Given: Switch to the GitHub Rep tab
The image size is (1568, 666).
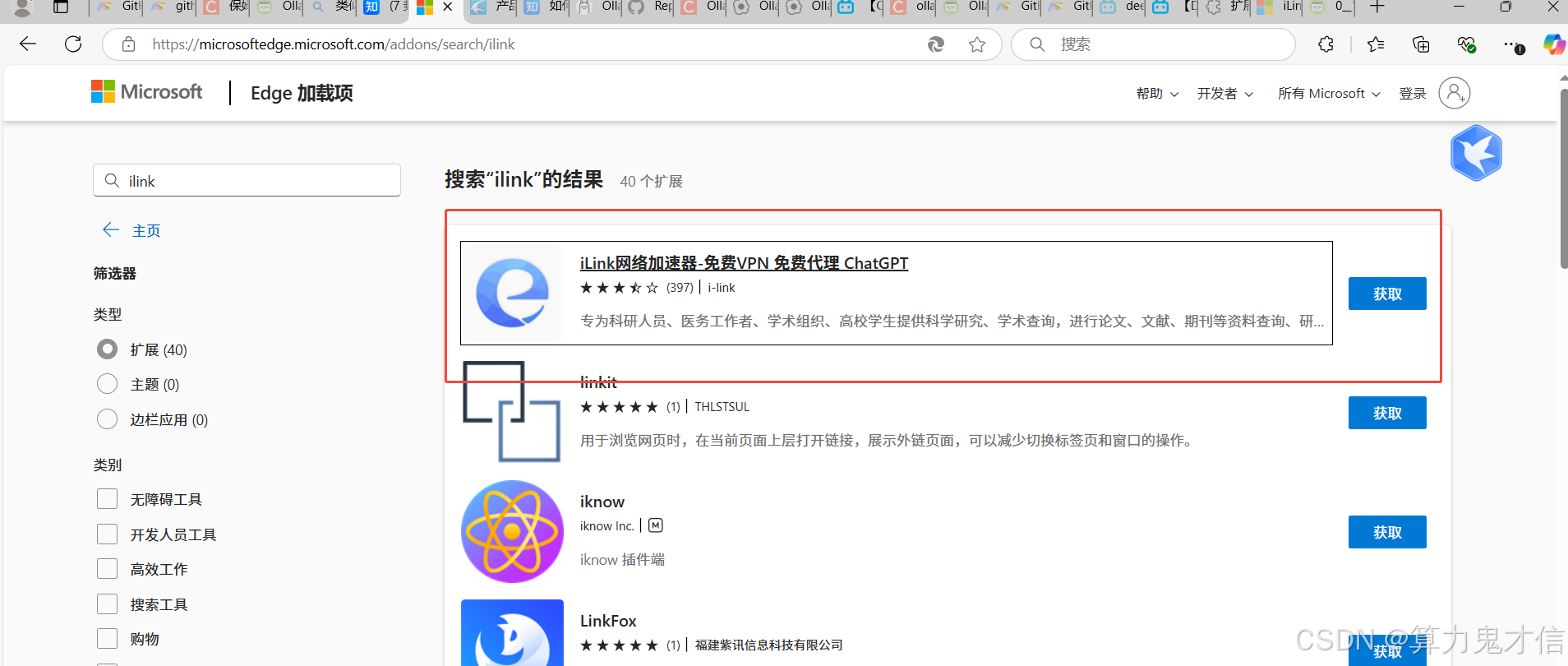Looking at the screenshot, I should pos(649,7).
